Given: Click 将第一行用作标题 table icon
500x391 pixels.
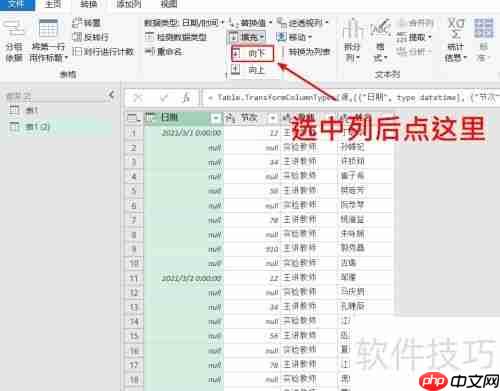Looking at the screenshot, I should coord(48,28).
